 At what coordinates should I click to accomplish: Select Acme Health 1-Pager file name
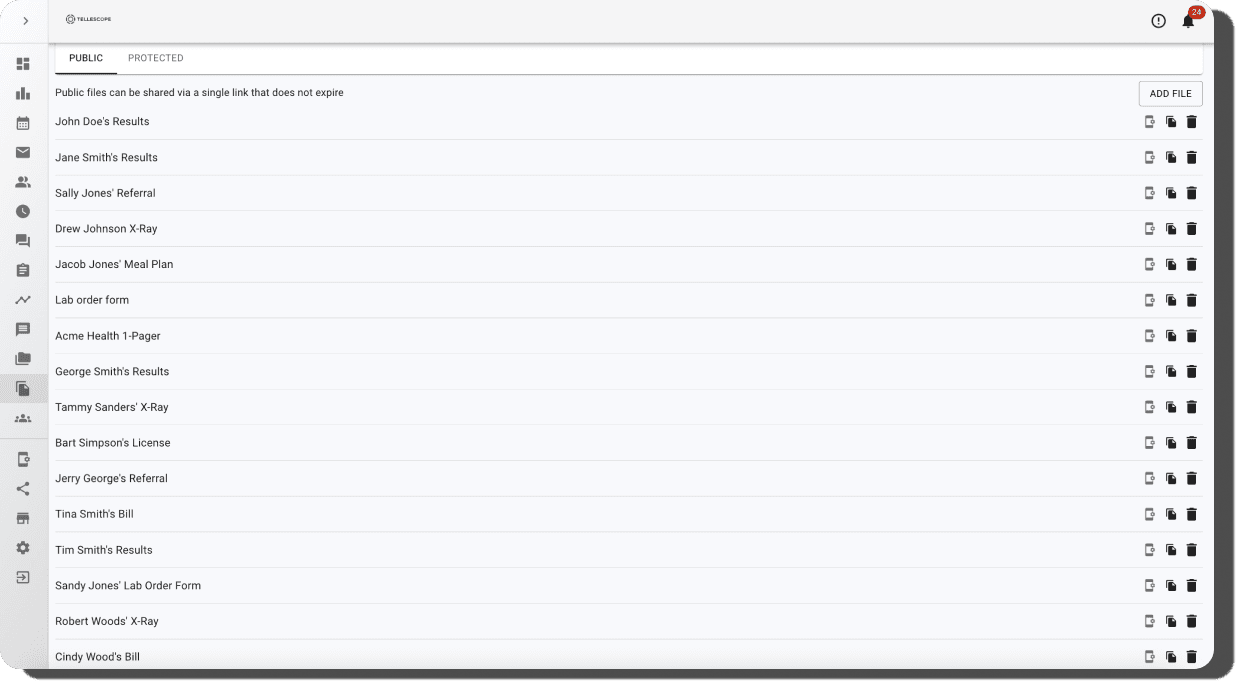coord(108,336)
